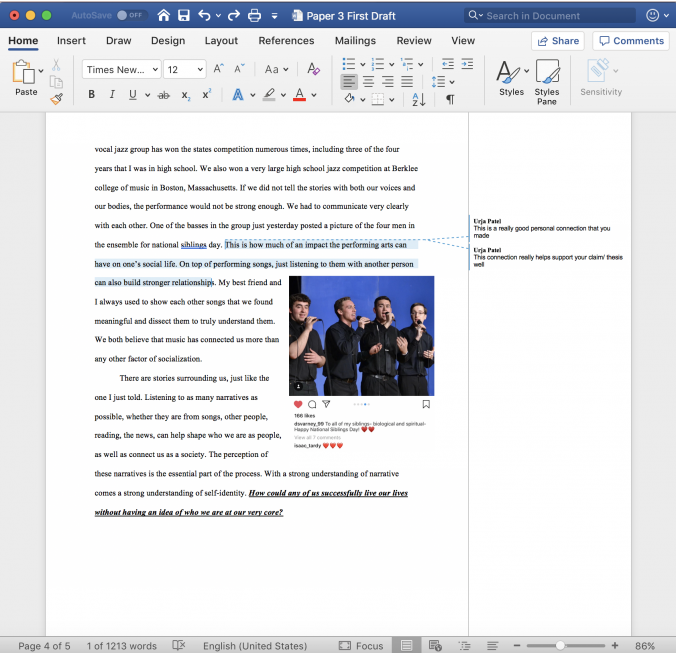Click the zoom out minus button
Image resolution: width=676 pixels, height=653 pixels.
point(516,645)
